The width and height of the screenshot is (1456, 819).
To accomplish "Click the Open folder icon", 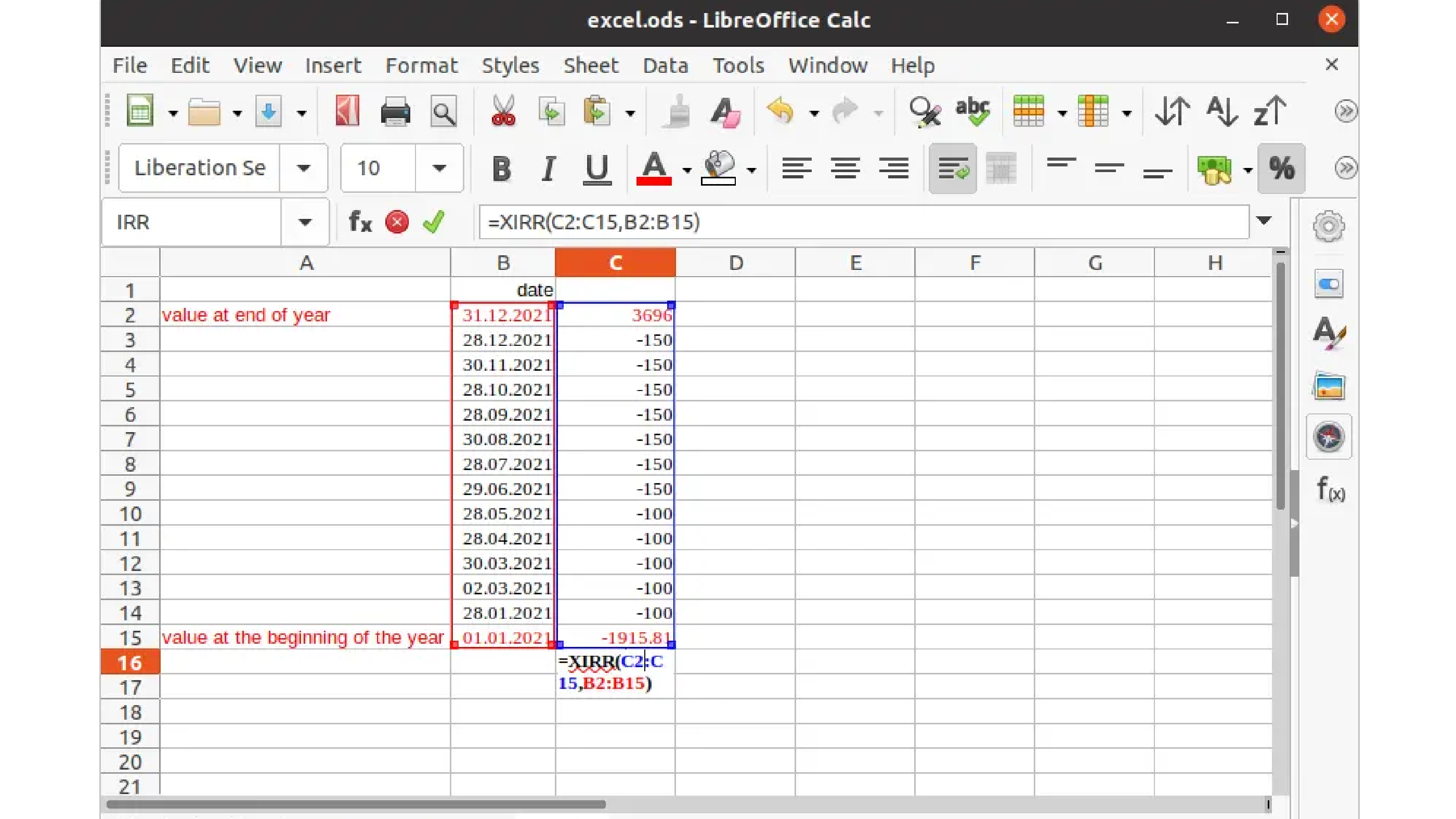I will (203, 111).
